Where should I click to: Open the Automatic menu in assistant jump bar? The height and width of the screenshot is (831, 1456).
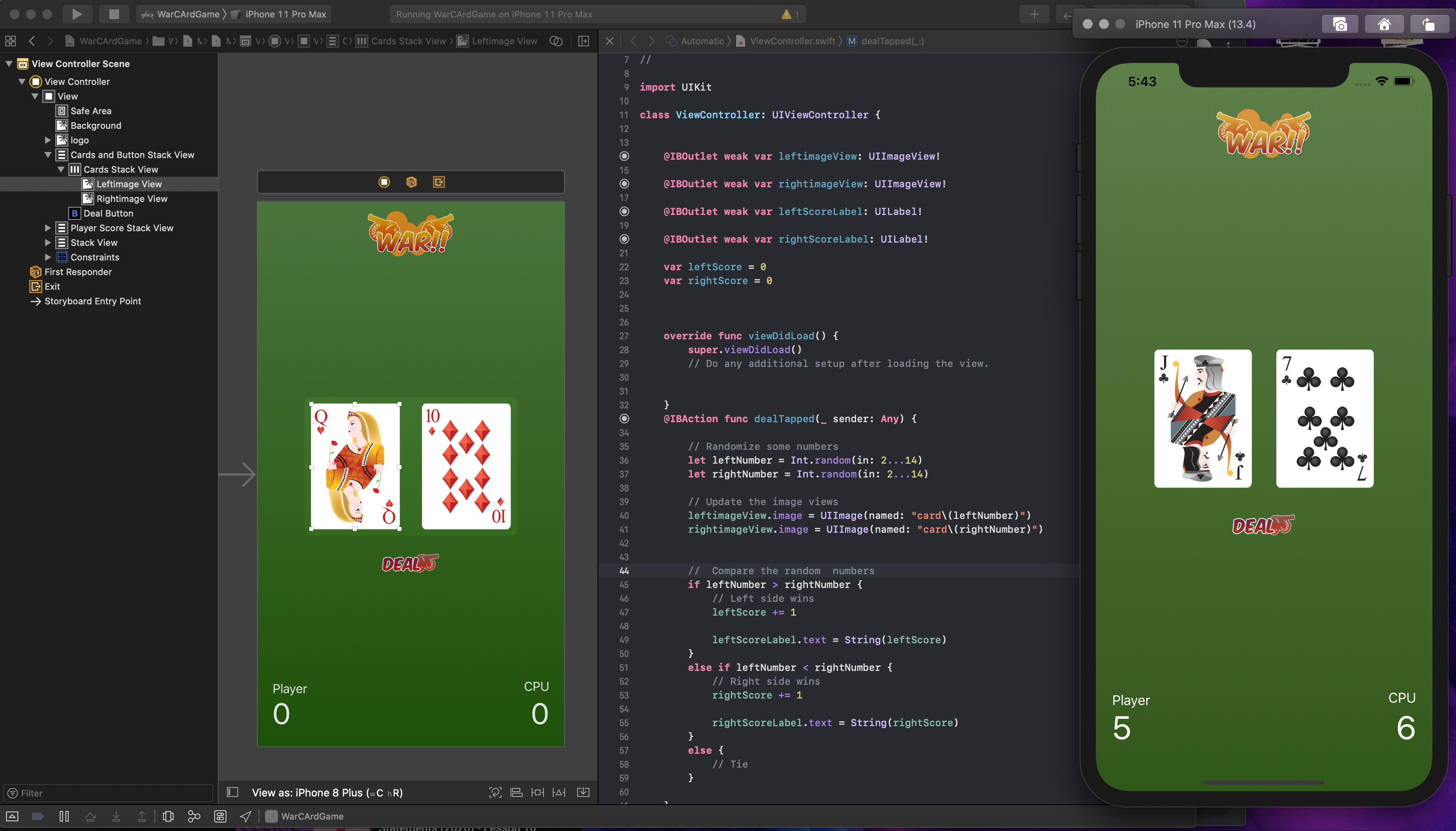pyautogui.click(x=702, y=41)
